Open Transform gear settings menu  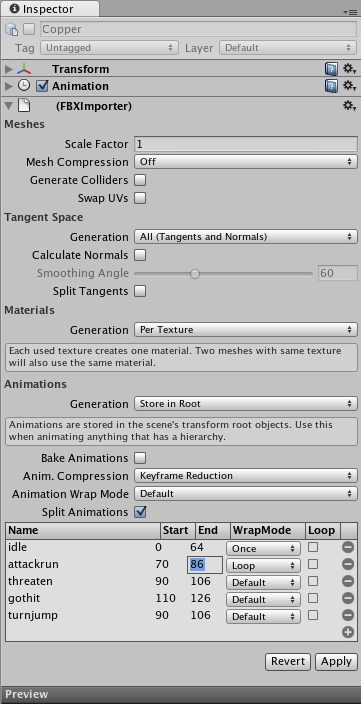pos(349,69)
